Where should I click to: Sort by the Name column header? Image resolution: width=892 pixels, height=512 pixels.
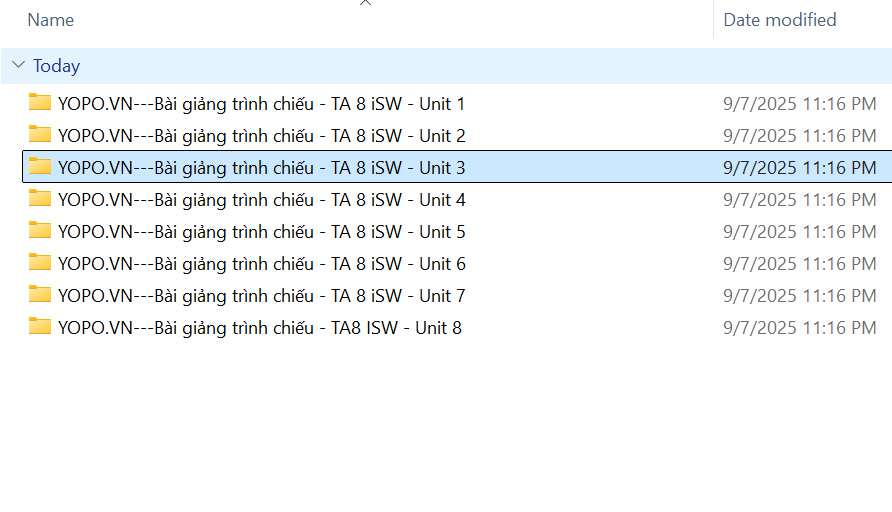point(51,20)
